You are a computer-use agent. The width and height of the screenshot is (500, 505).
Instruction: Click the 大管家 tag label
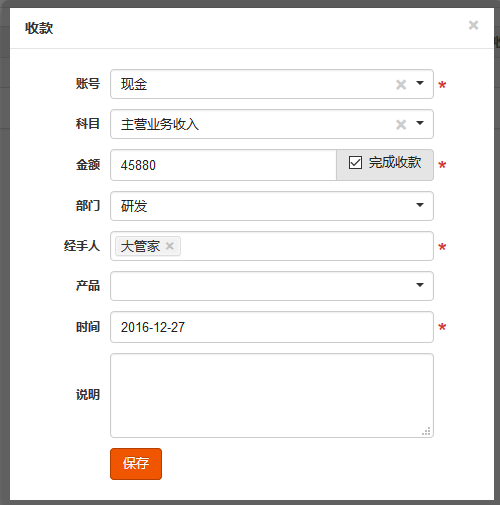click(x=140, y=246)
